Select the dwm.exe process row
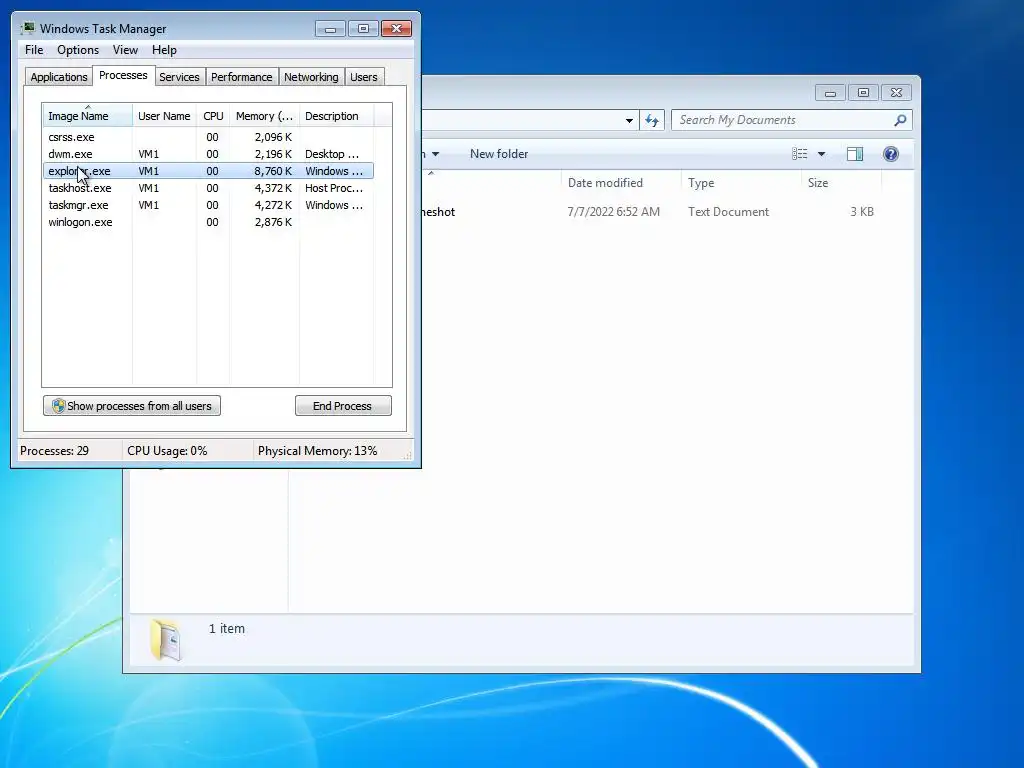The image size is (1024, 768). (x=208, y=154)
